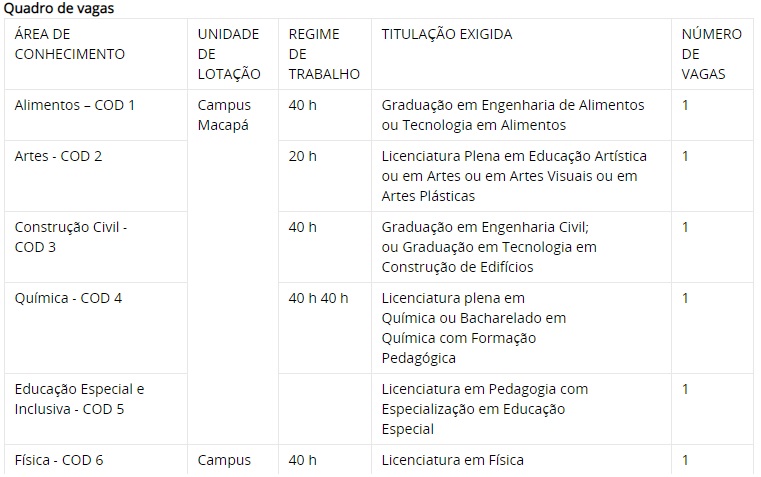Click 'Licenciatura em Pedagogia' requirement cell
Screen dimensions: 761x477
[x=521, y=409]
